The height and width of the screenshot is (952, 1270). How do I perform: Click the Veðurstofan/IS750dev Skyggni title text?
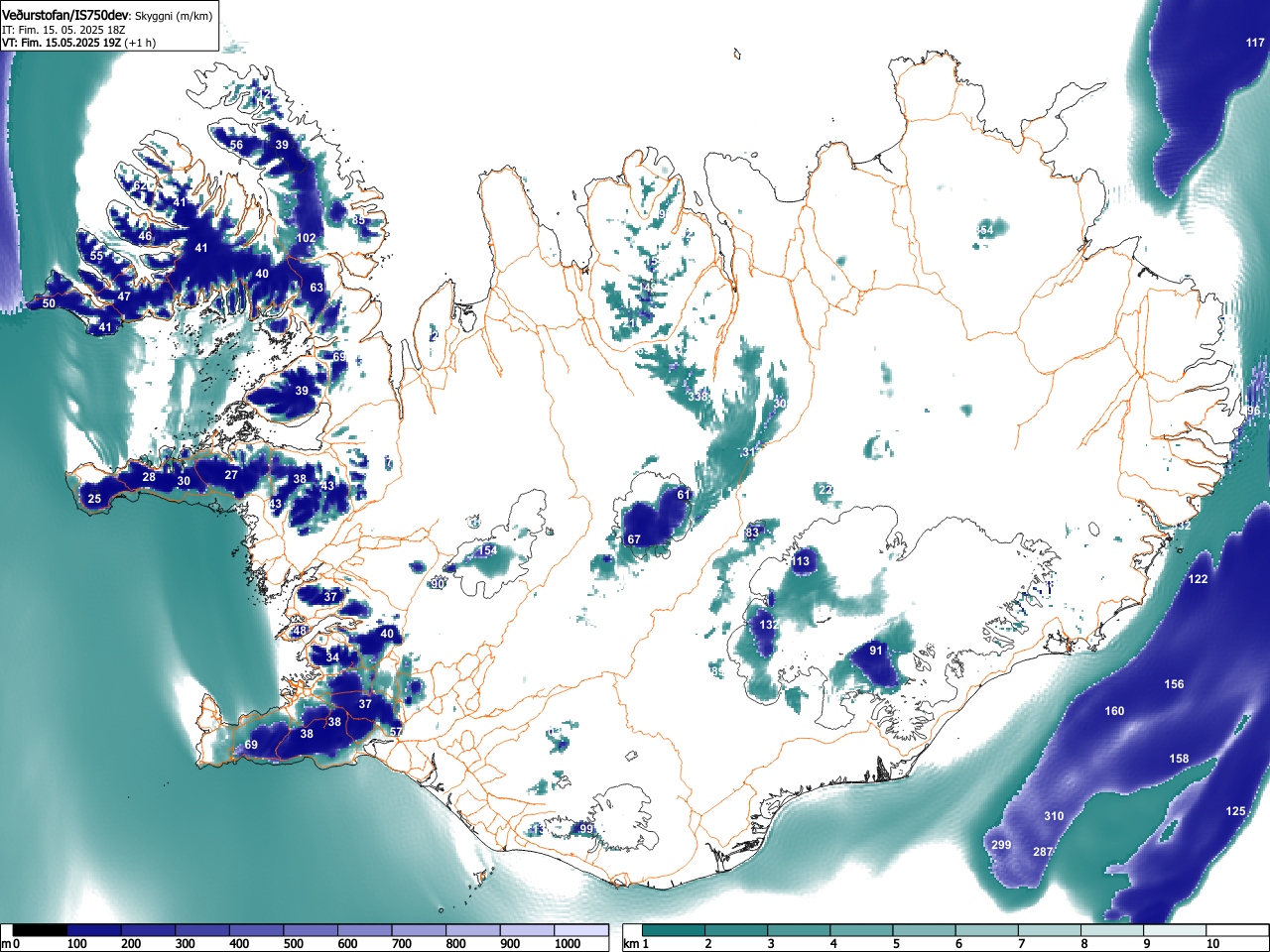coord(107,15)
